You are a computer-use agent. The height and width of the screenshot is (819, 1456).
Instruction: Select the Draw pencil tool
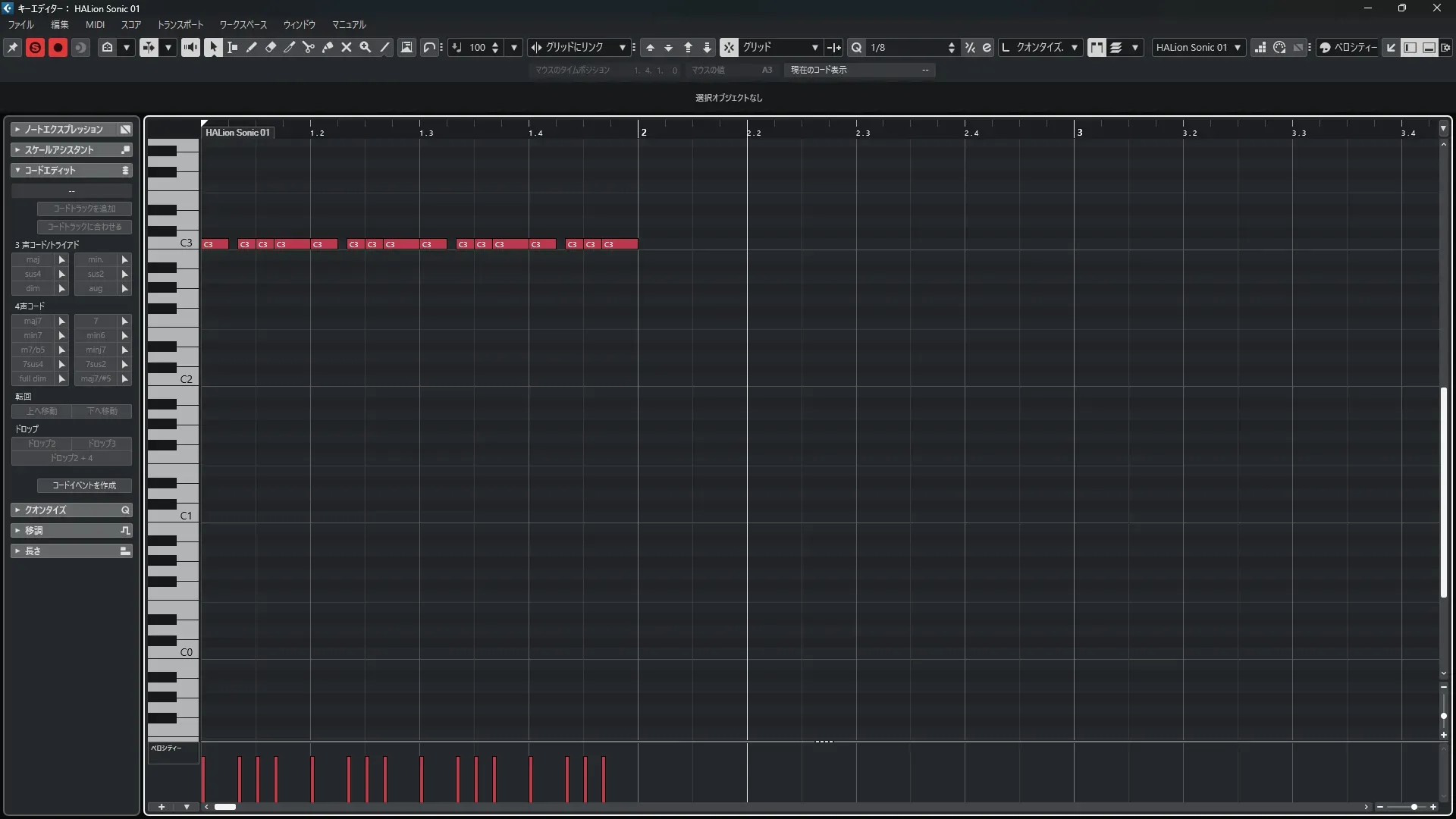pyautogui.click(x=251, y=47)
